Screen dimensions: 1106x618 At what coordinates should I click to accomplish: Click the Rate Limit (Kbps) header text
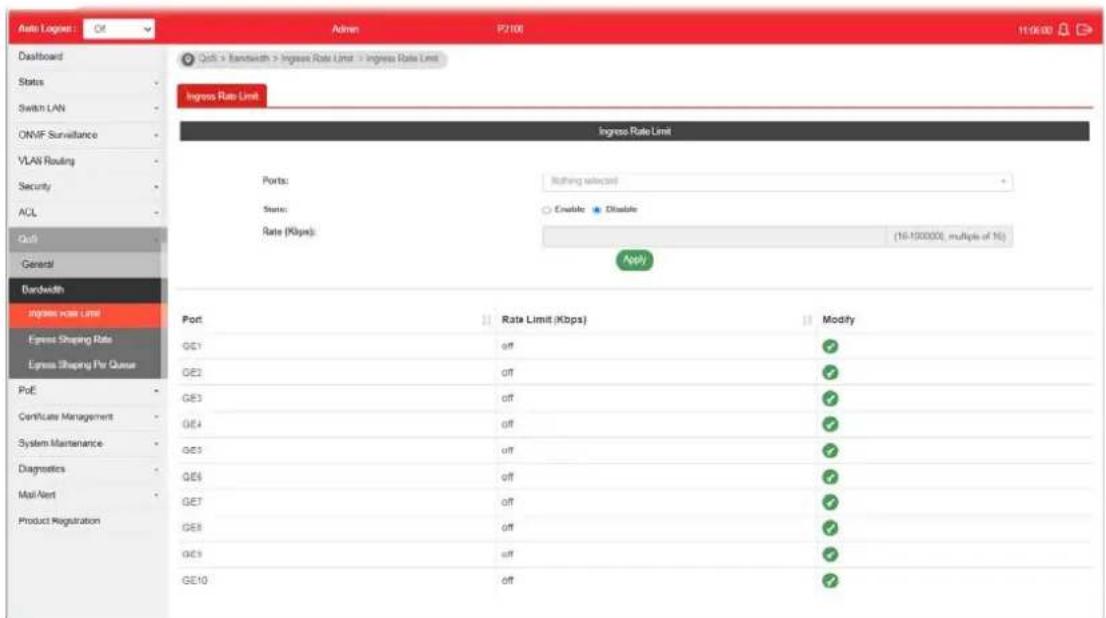coord(544,320)
